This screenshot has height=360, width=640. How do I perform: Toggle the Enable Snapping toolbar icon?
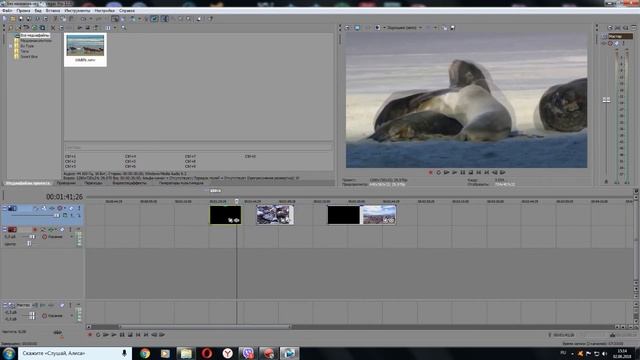coord(115,19)
